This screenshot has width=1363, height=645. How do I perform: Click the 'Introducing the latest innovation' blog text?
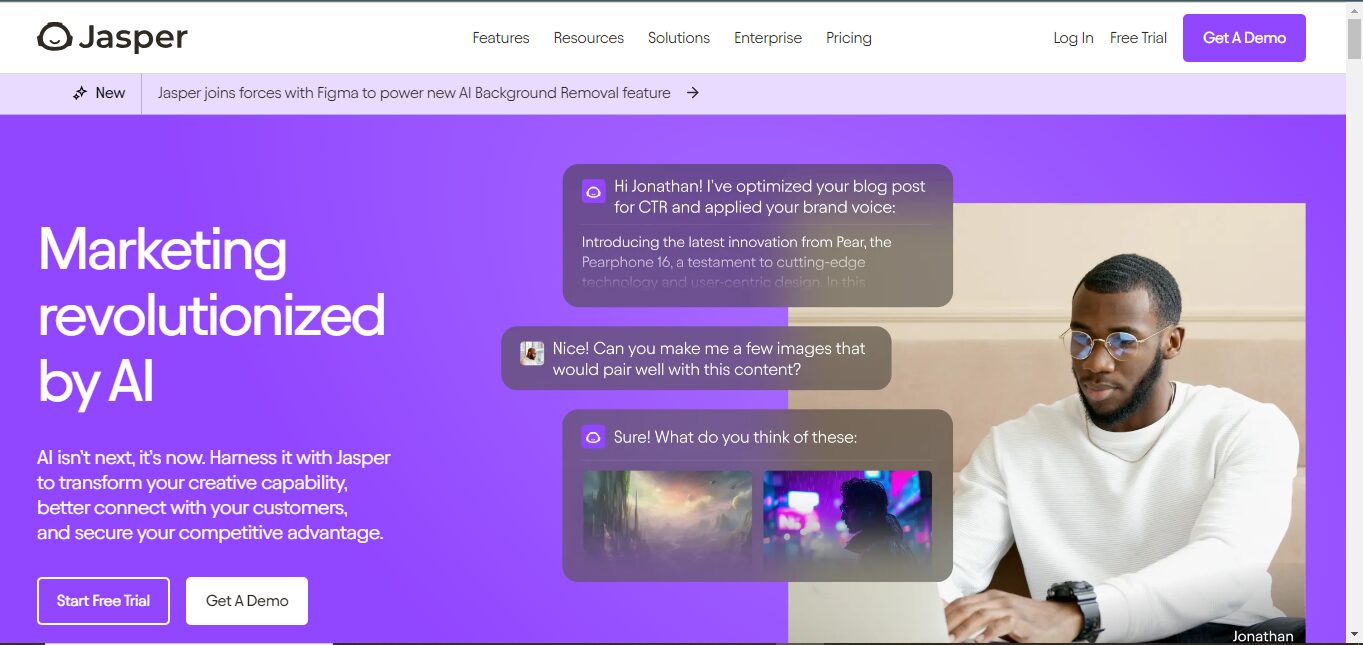pyautogui.click(x=737, y=262)
